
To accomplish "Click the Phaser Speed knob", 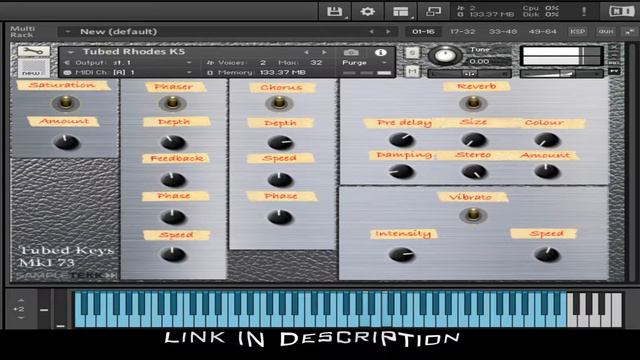I will [x=173, y=254].
